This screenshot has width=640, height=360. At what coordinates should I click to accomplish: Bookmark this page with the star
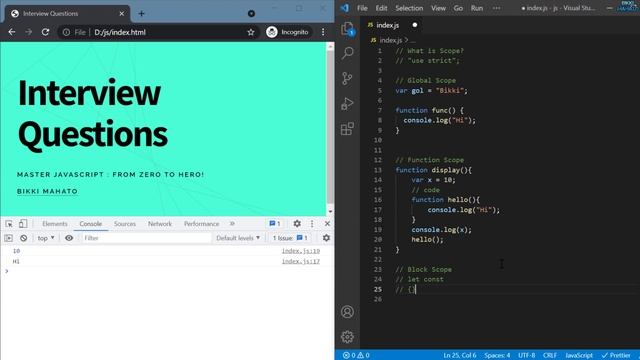click(251, 32)
